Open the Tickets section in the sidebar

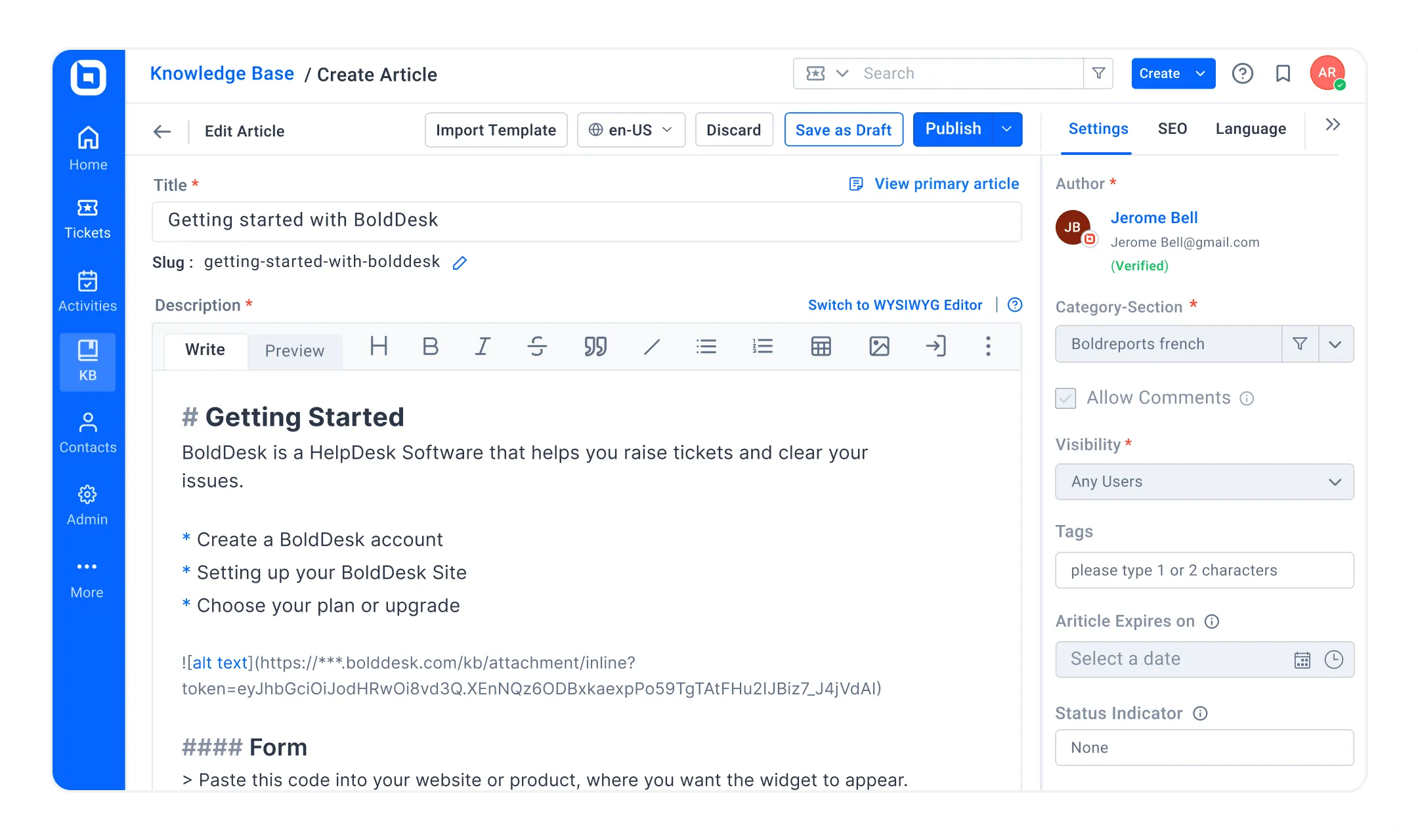pos(87,218)
